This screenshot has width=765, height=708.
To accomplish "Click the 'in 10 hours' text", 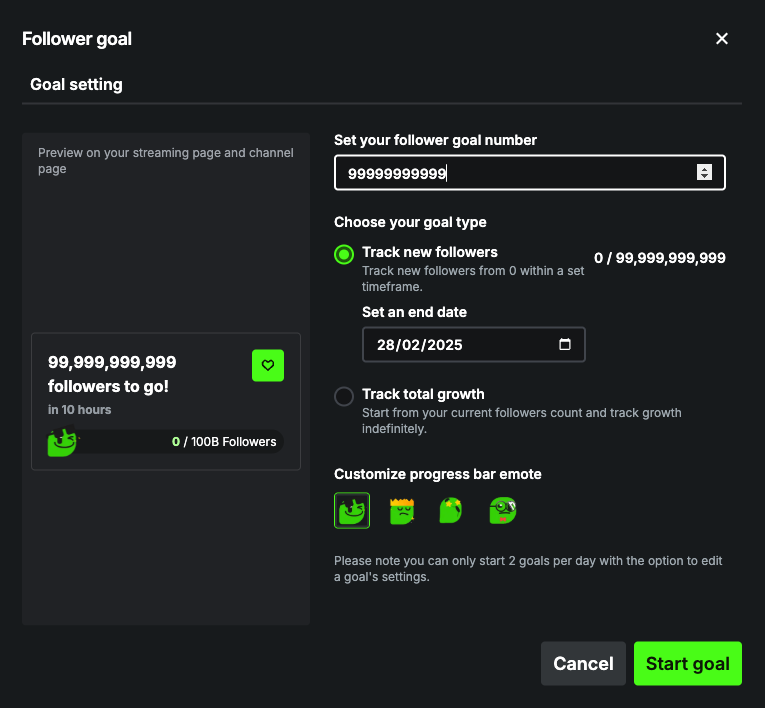I will click(80, 410).
